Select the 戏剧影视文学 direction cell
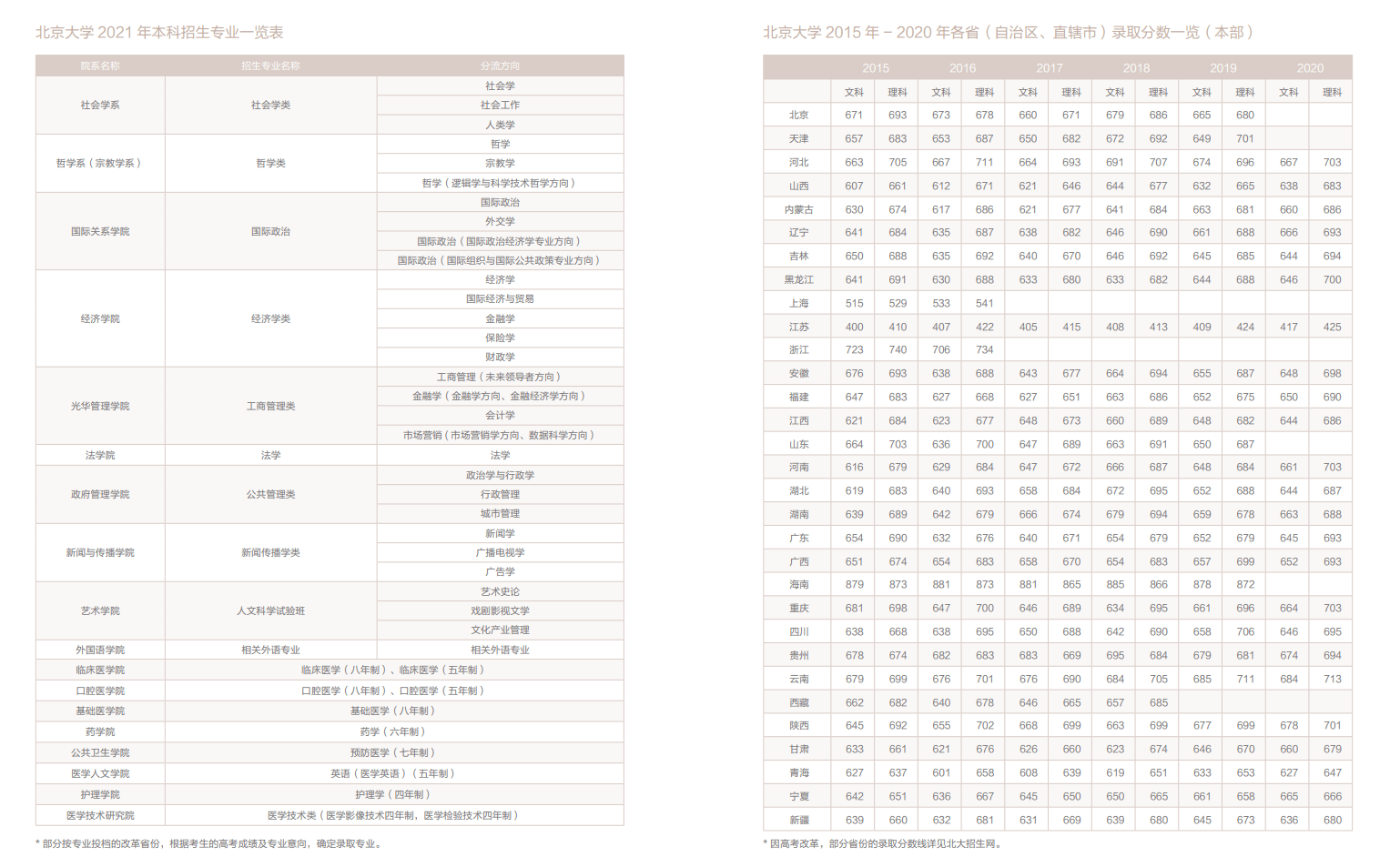Image resolution: width=1400 pixels, height=857 pixels. 500,610
